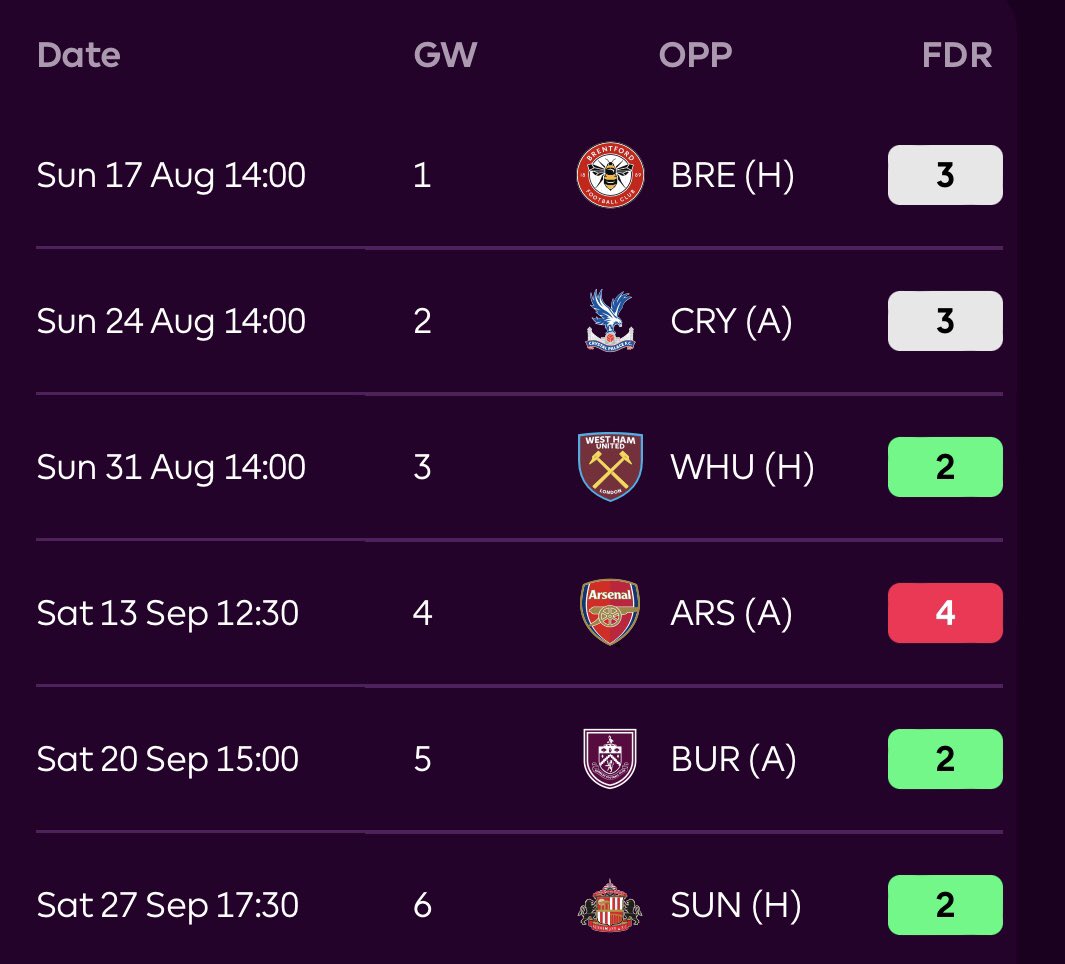Select the FDR 3 badge for Crystal Palace
This screenshot has width=1065, height=964.
pyautogui.click(x=945, y=321)
